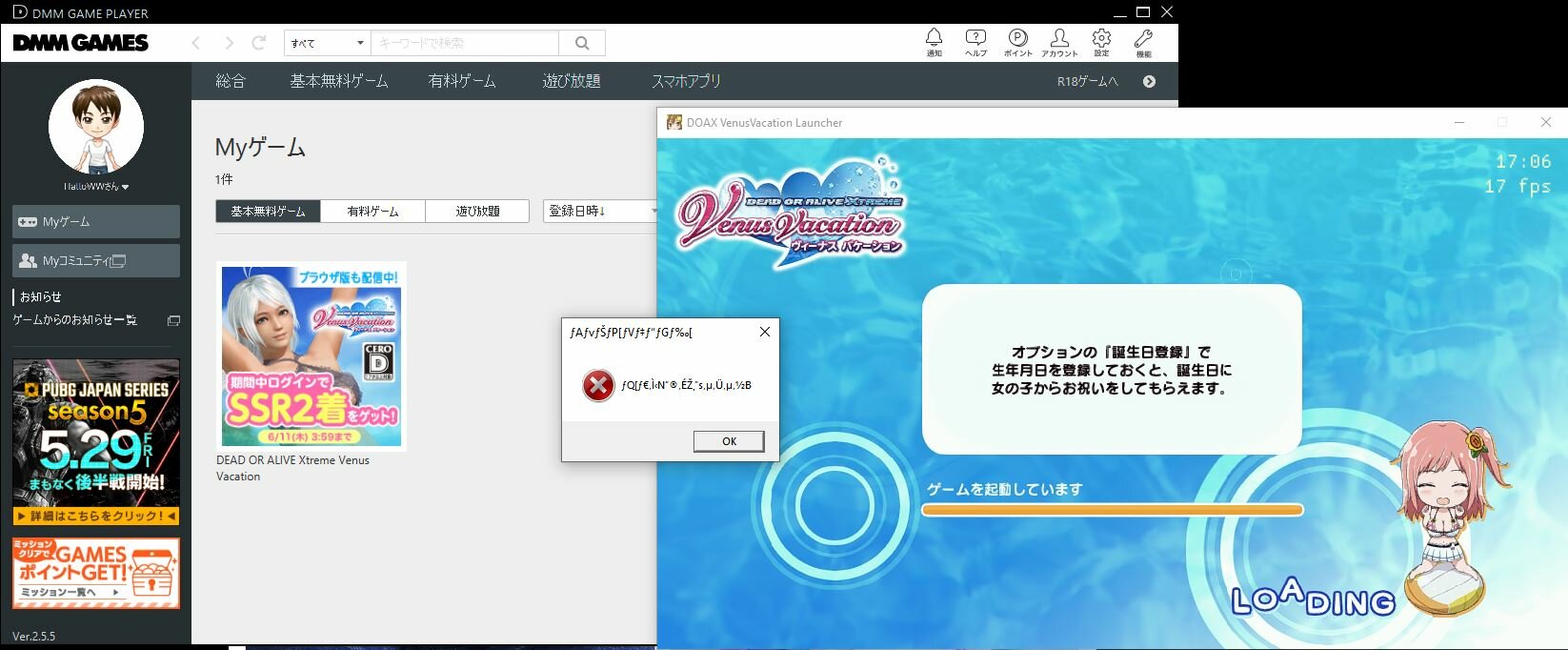Click the user avatar picture

(x=96, y=127)
